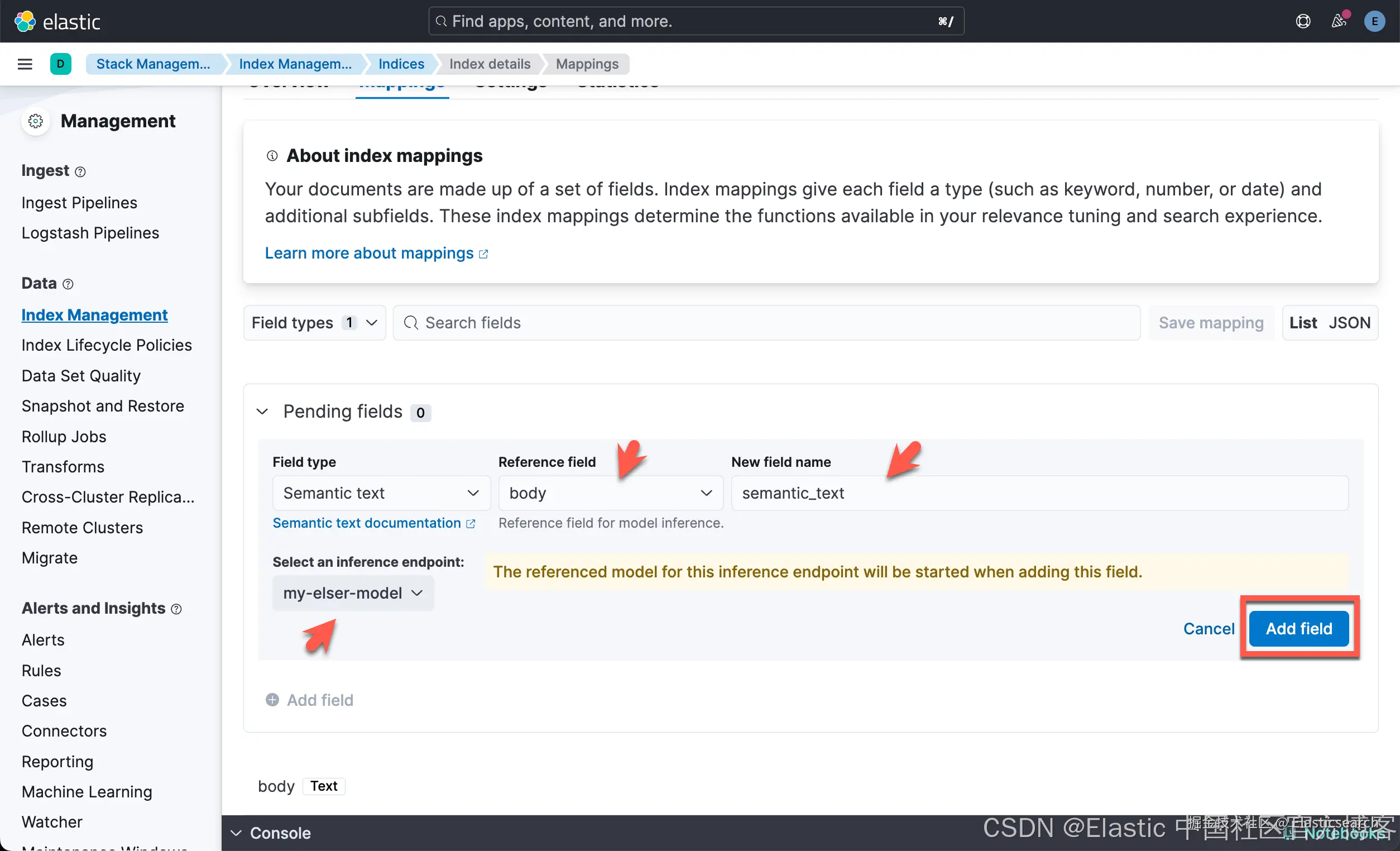1400x851 pixels.
Task: Click the blue Add field button
Action: point(1298,628)
